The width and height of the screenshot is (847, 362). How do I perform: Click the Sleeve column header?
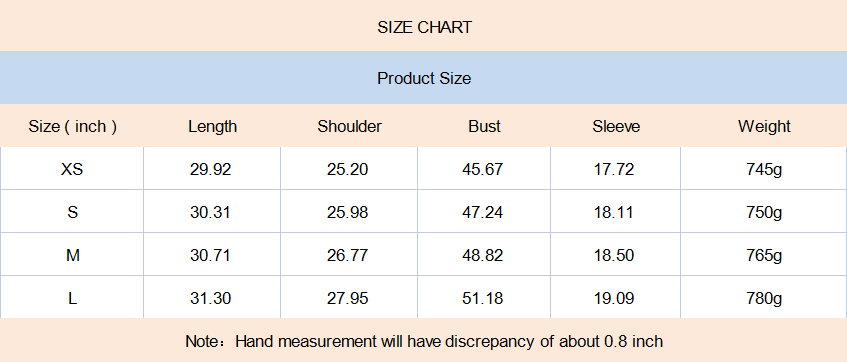pos(616,126)
